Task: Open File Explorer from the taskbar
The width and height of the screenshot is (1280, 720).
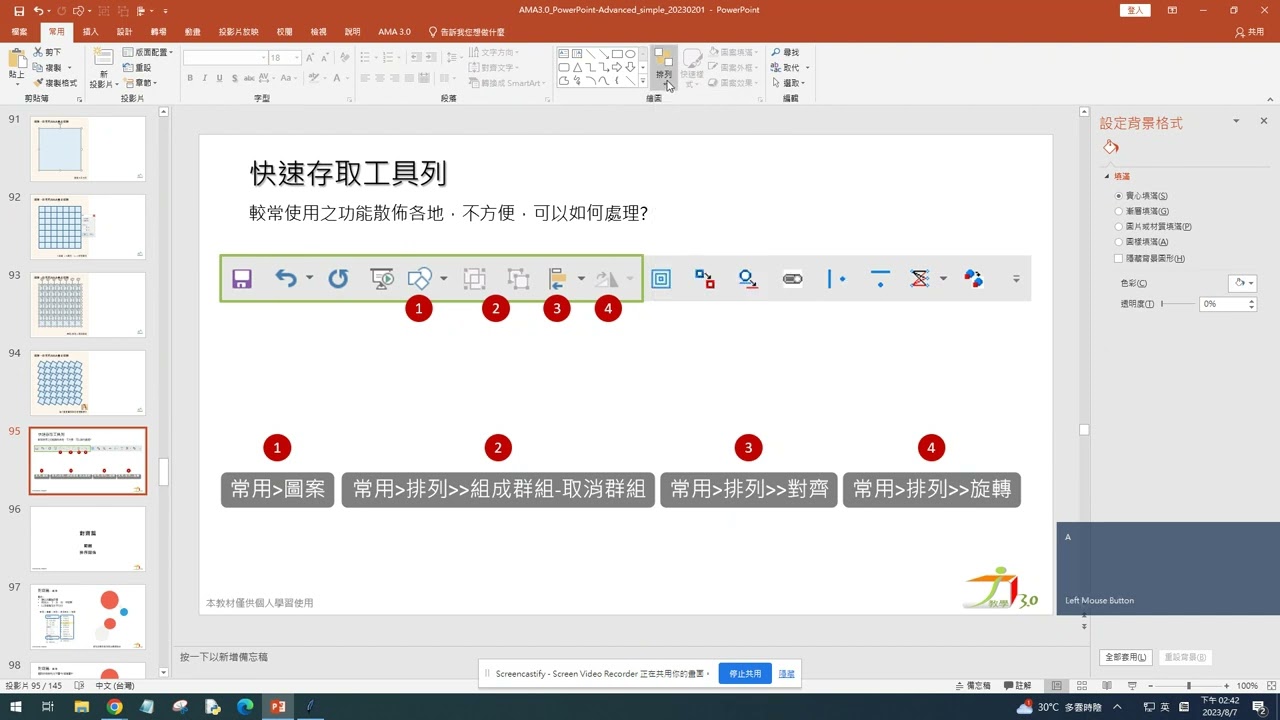Action: point(82,707)
